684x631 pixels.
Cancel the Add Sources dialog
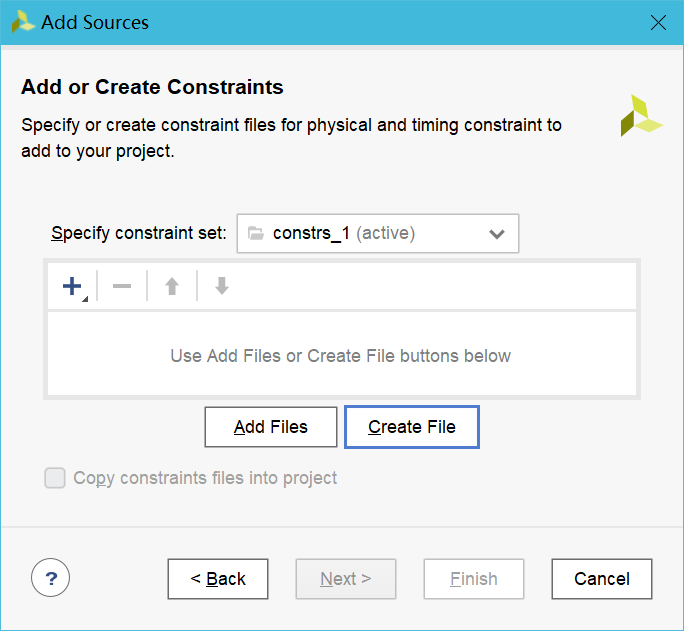click(x=602, y=578)
